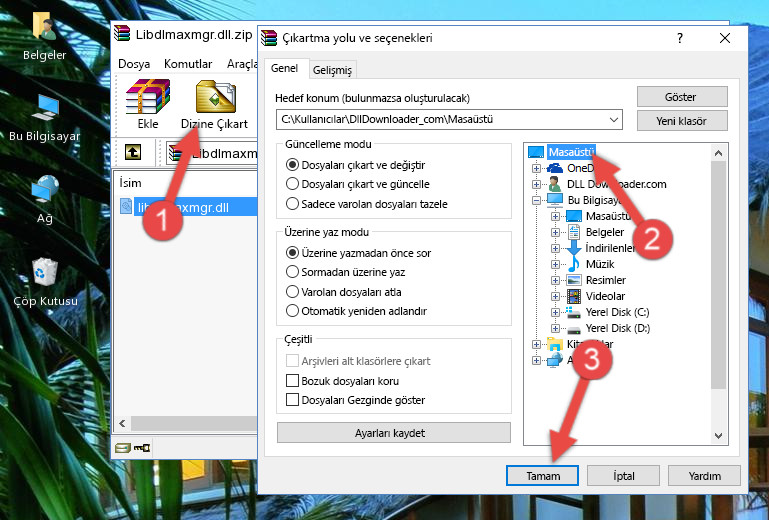This screenshot has width=769, height=520.
Task: Open the Komutlar menu in WinRAR
Action: click(188, 64)
